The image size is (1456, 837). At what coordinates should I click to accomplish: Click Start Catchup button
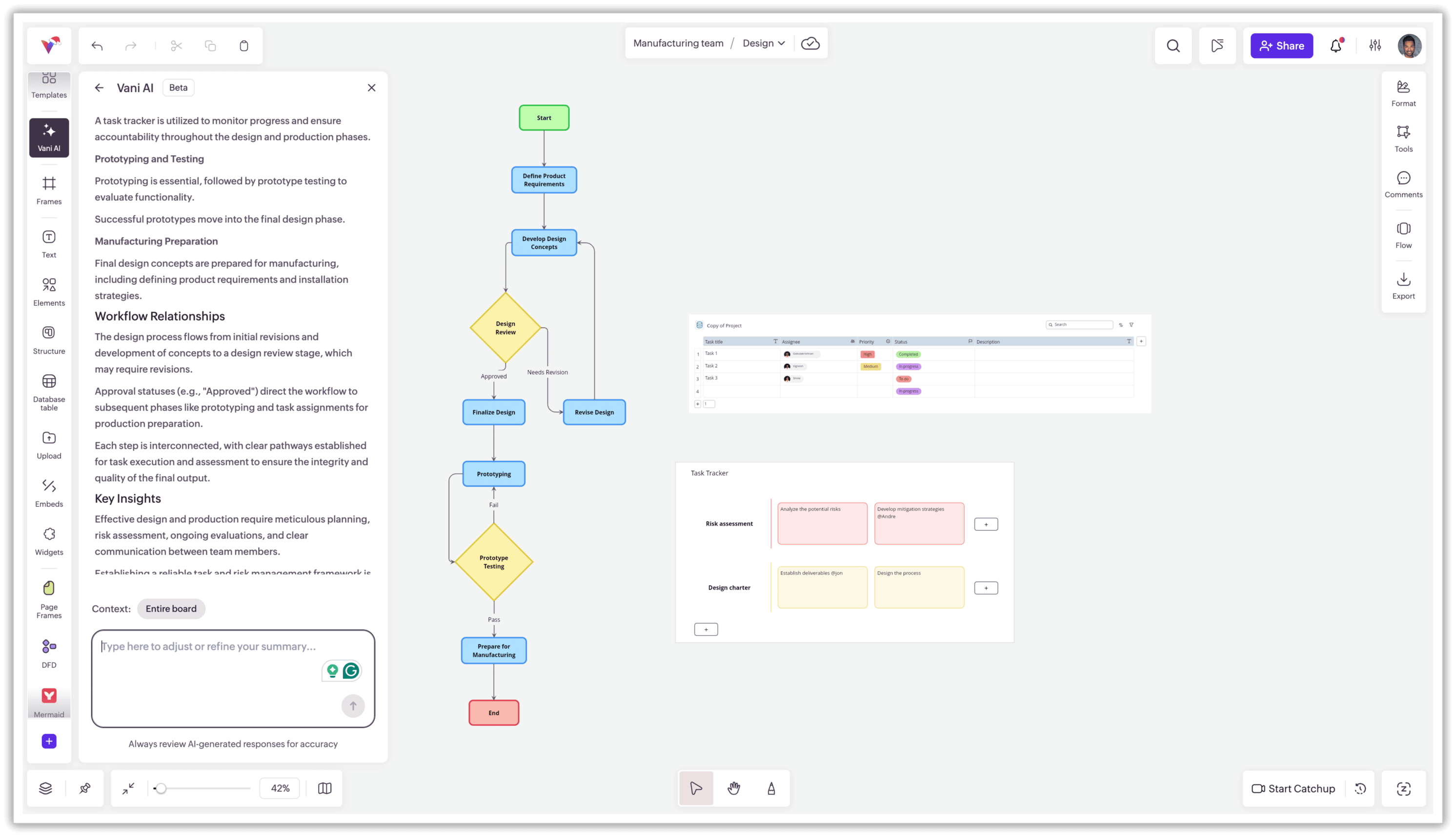pos(1293,789)
